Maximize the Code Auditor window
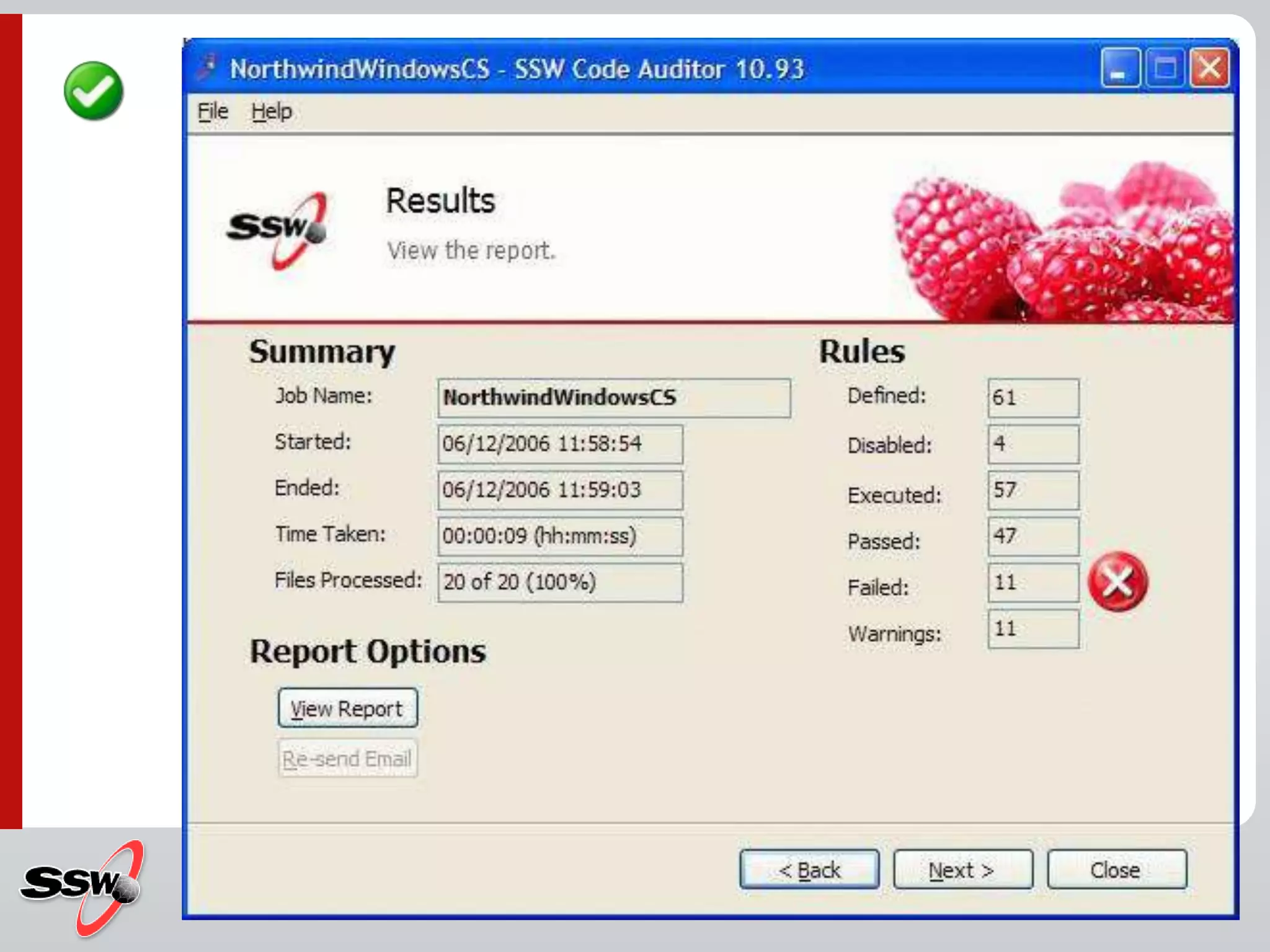This screenshot has height=952, width=1270. tap(1165, 68)
